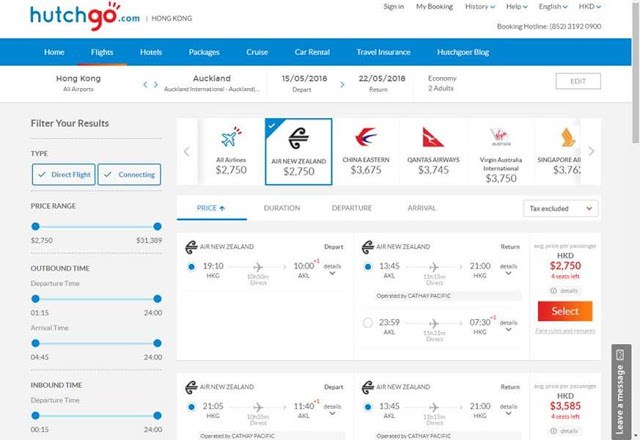Open Car Rental navigation item
Viewport: 640px width, 440px height.
312,52
